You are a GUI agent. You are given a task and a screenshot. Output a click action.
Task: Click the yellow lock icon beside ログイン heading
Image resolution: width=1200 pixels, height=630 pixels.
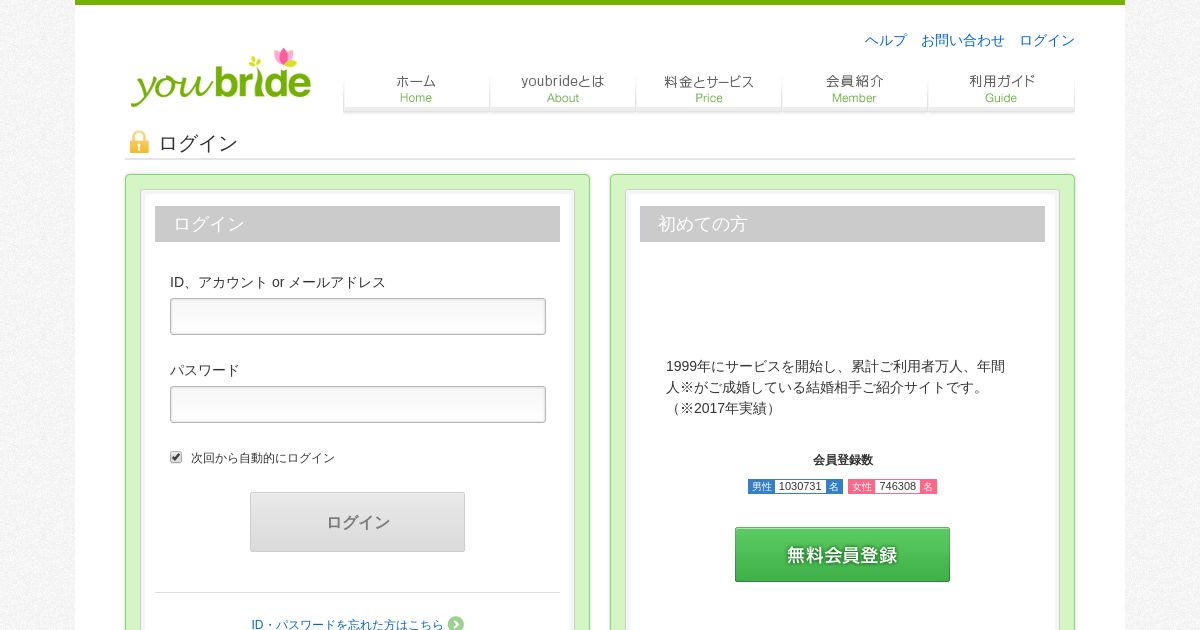coord(139,142)
